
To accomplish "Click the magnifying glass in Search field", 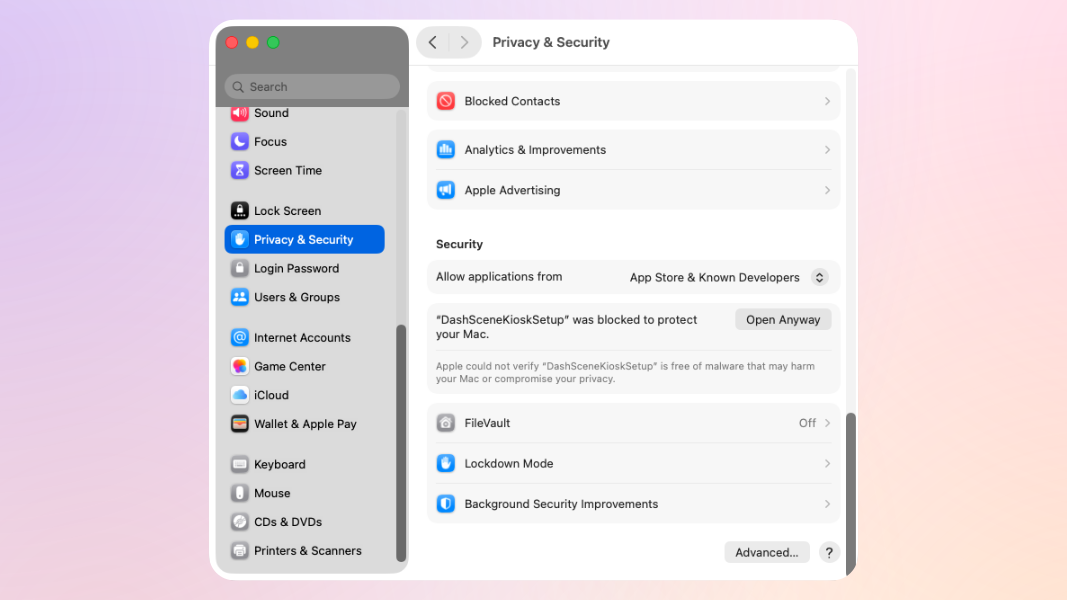I will (x=238, y=87).
